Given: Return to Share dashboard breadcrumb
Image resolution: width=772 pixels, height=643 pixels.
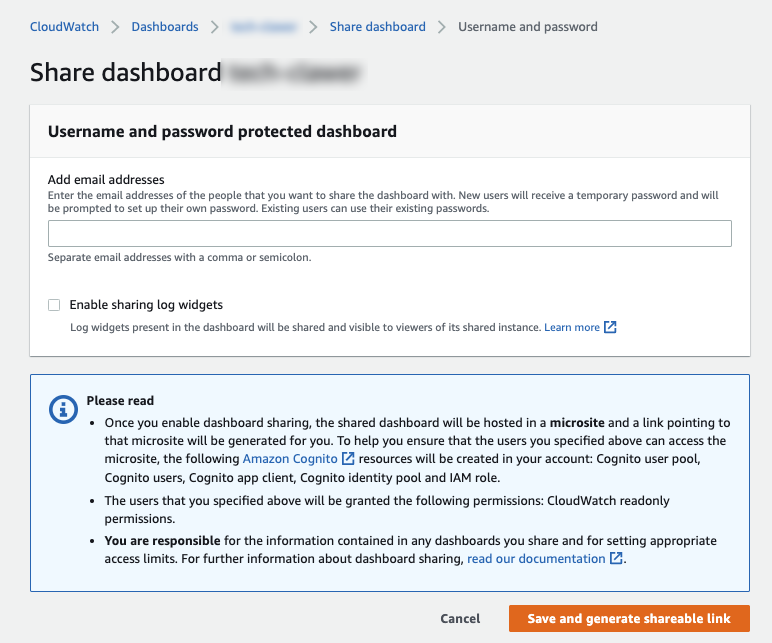Looking at the screenshot, I should coord(377,27).
